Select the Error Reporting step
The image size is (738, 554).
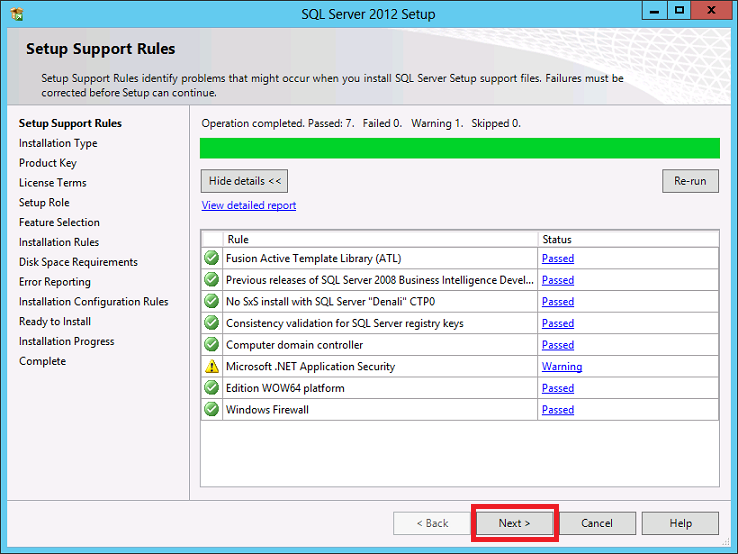55,281
